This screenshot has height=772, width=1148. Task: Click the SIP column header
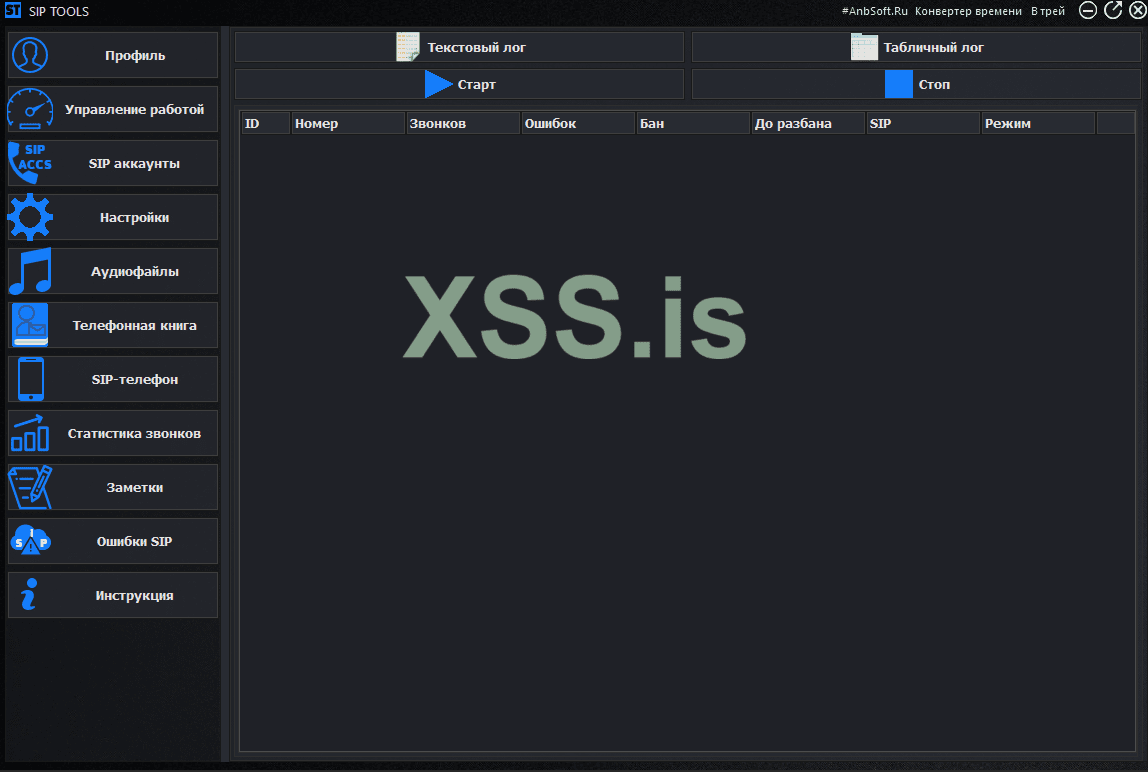923,123
